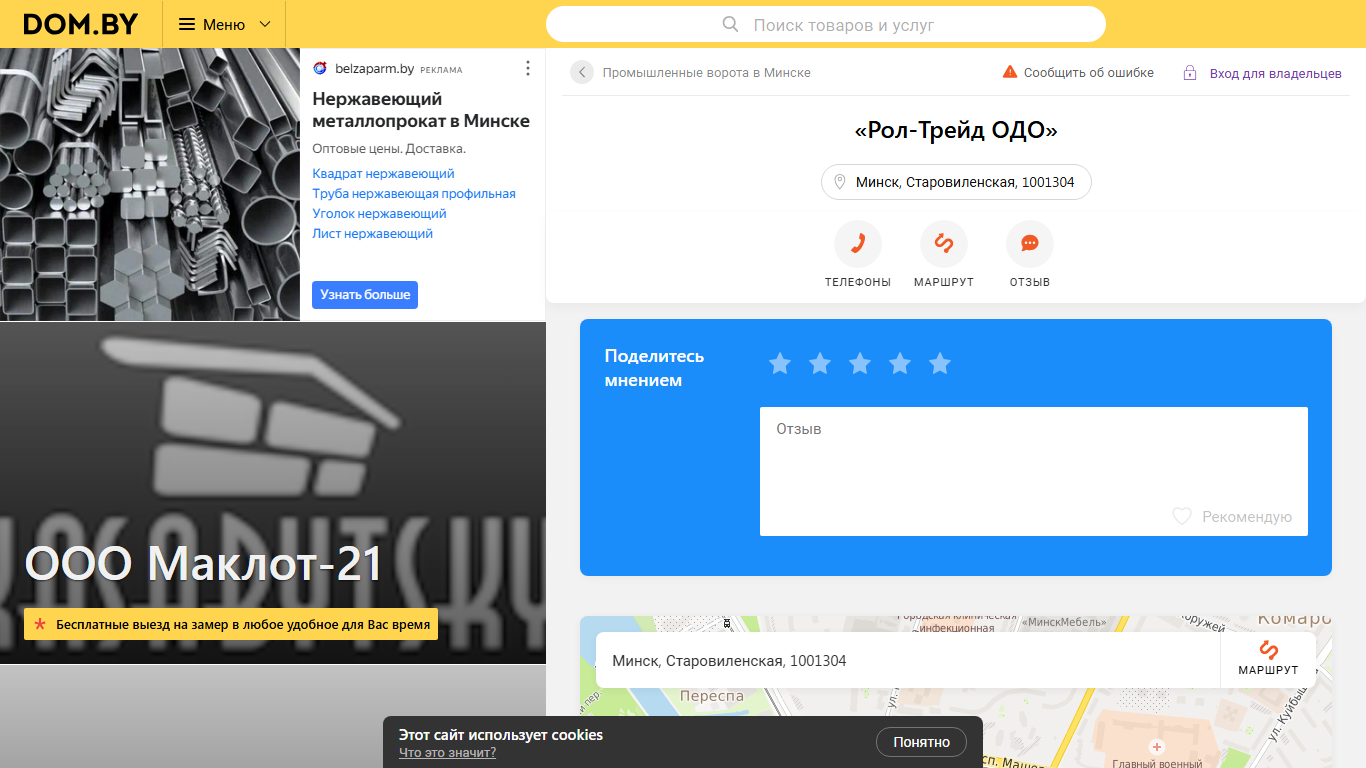1366x768 pixels.
Task: Rate one star
Action: (x=780, y=363)
